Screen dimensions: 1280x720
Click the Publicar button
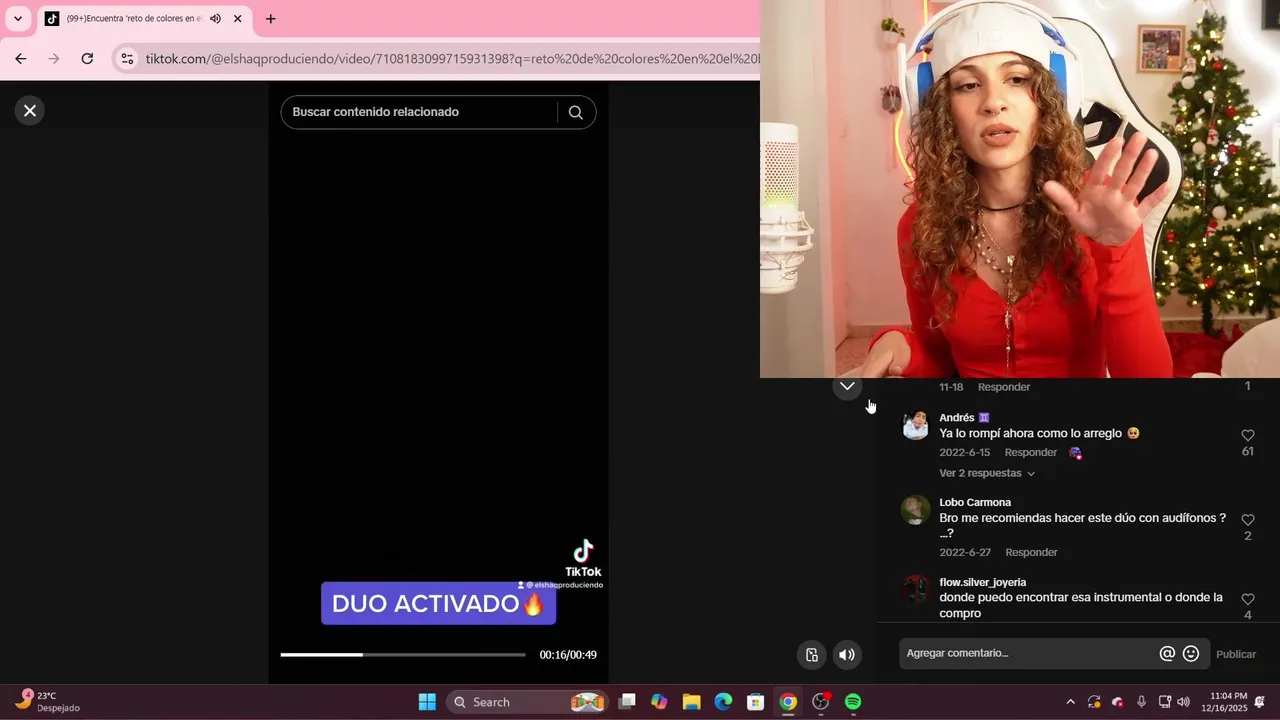[x=1236, y=654]
